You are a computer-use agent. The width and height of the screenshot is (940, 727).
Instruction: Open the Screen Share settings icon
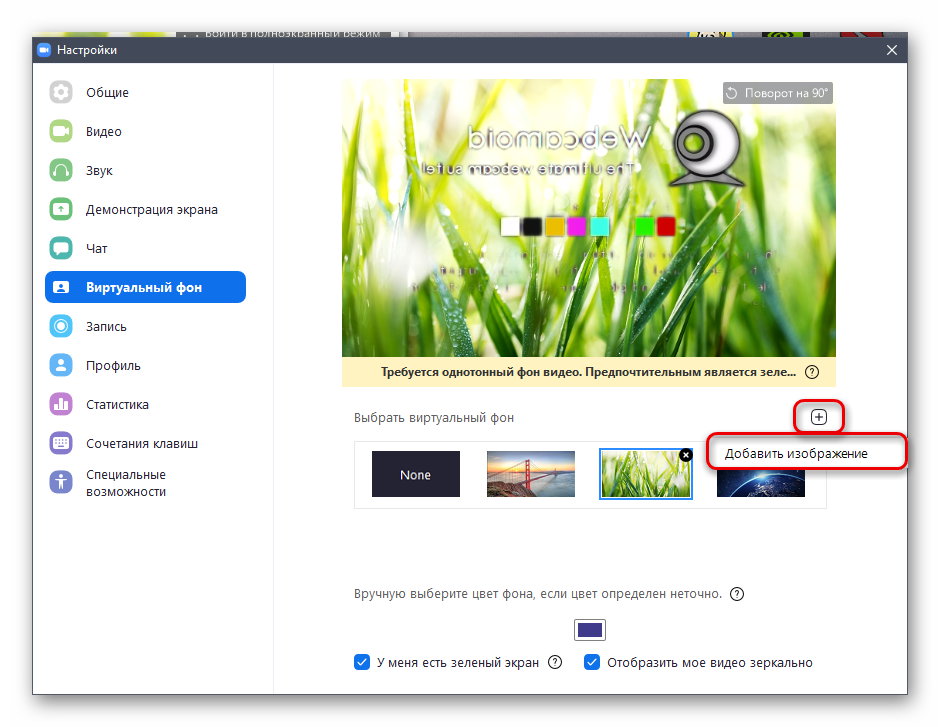point(61,210)
